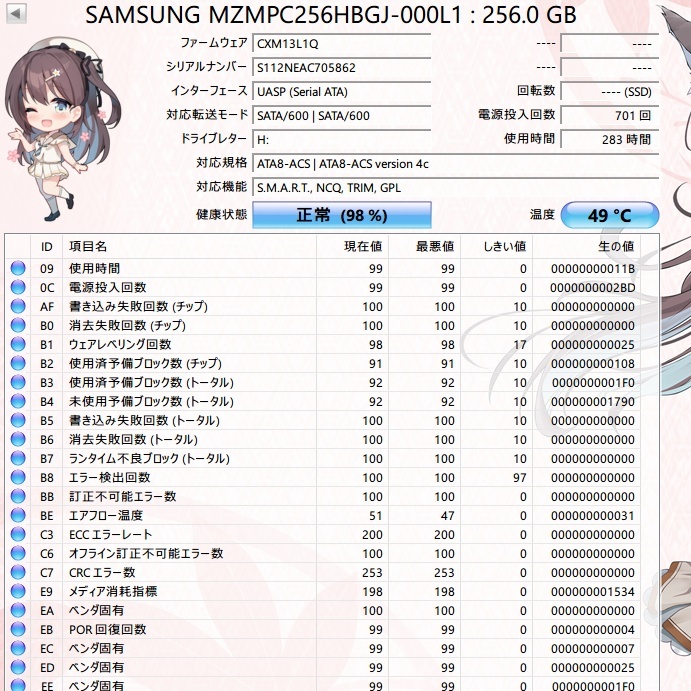Image resolution: width=691 pixels, height=691 pixels.
Task: Select threshold value 17 in ウェアレベリング回数 row
Action: 520,345
